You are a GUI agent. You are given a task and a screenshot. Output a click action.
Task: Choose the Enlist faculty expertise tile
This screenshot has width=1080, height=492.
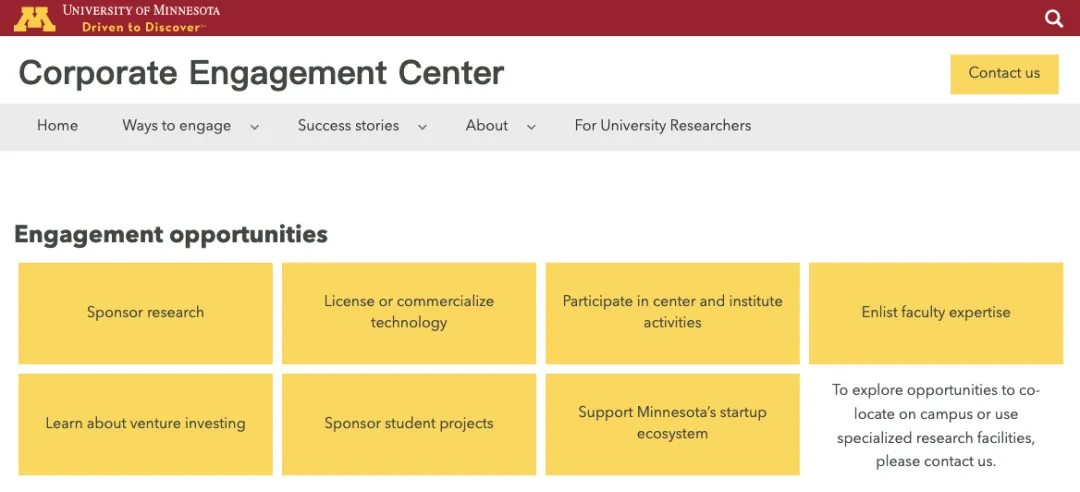[x=936, y=313]
